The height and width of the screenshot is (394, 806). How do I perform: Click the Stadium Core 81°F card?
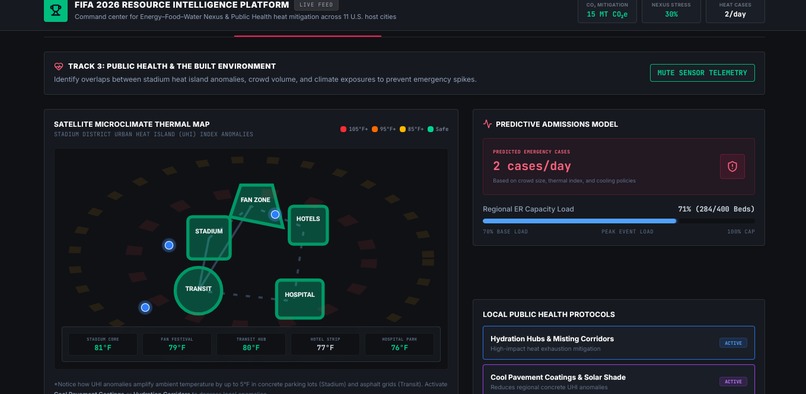pyautogui.click(x=103, y=344)
